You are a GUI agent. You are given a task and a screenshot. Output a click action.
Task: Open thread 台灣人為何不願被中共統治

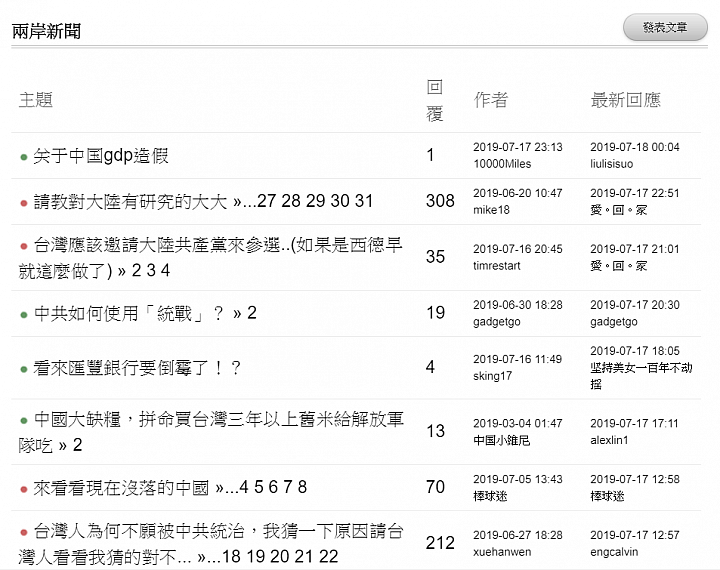coord(210,544)
